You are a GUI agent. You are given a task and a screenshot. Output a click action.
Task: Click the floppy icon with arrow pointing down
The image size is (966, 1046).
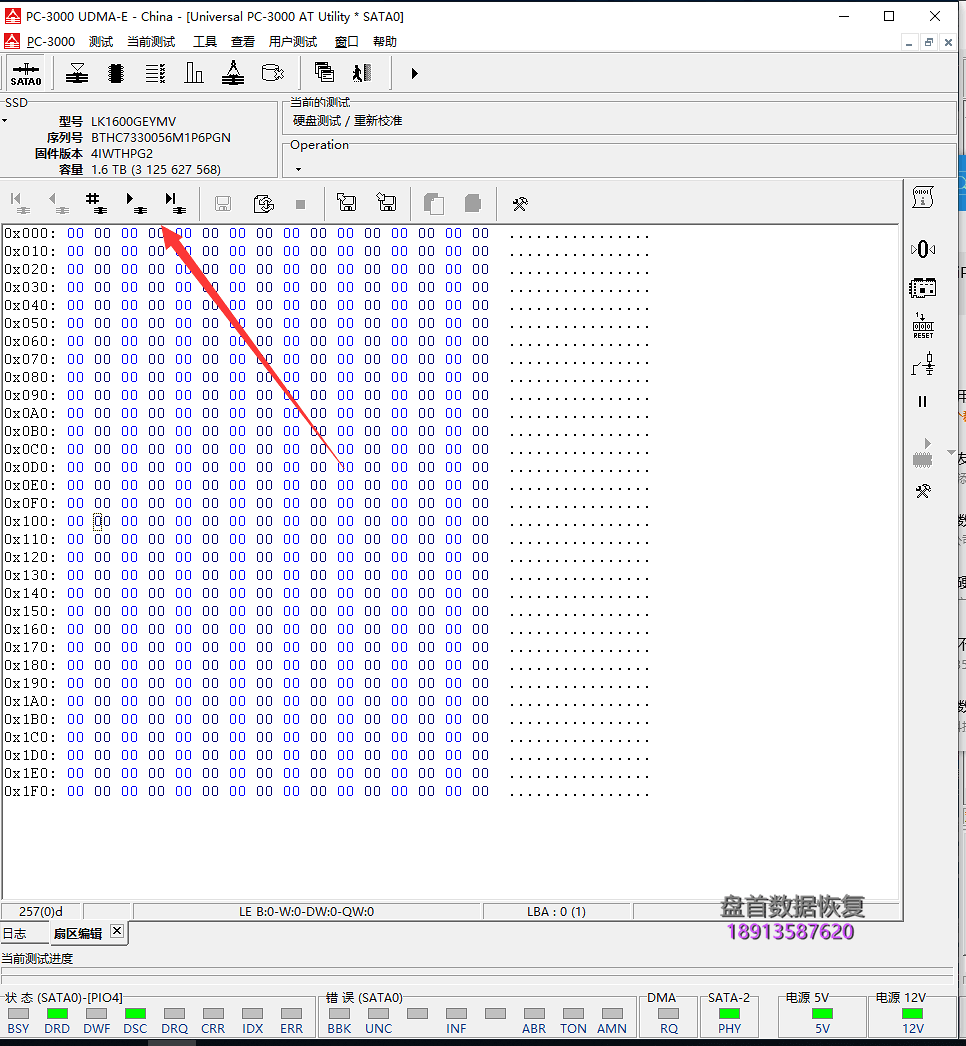(386, 202)
